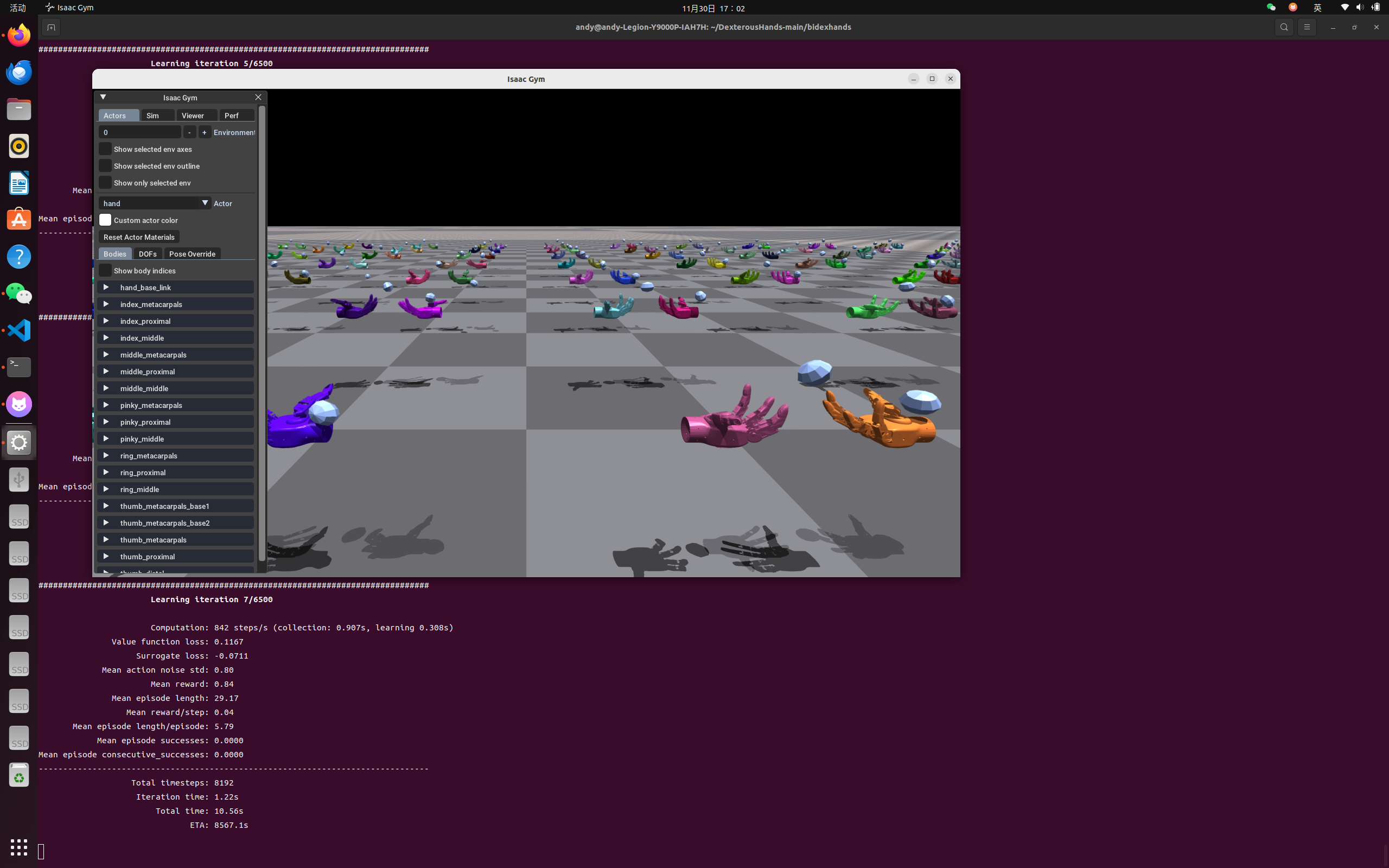This screenshot has width=1389, height=868.
Task: Expand pinky_proximal body entry
Action: [x=175, y=422]
